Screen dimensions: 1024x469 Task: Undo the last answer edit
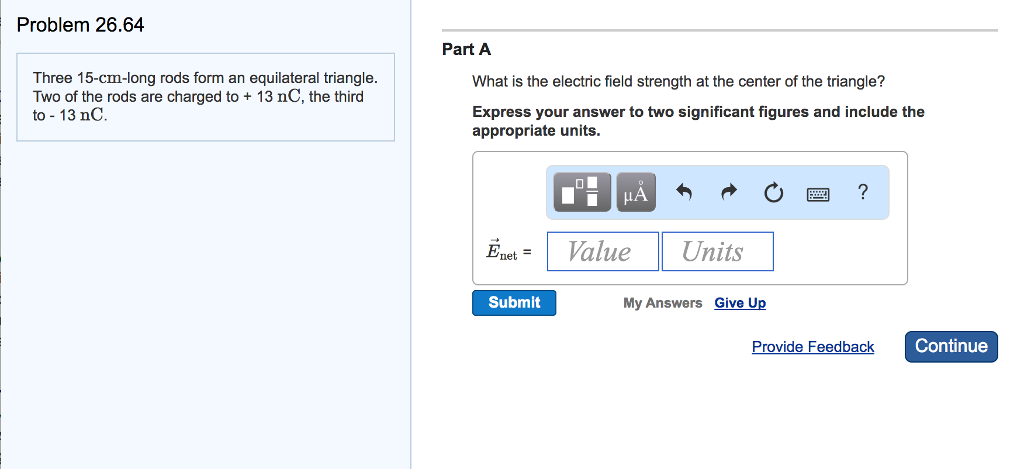[685, 193]
